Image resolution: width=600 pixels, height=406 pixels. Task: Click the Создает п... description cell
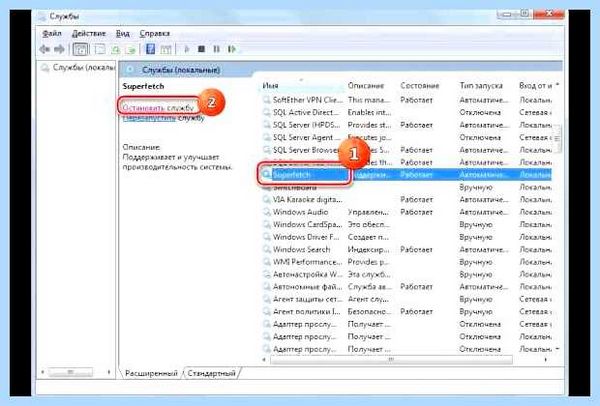point(368,237)
